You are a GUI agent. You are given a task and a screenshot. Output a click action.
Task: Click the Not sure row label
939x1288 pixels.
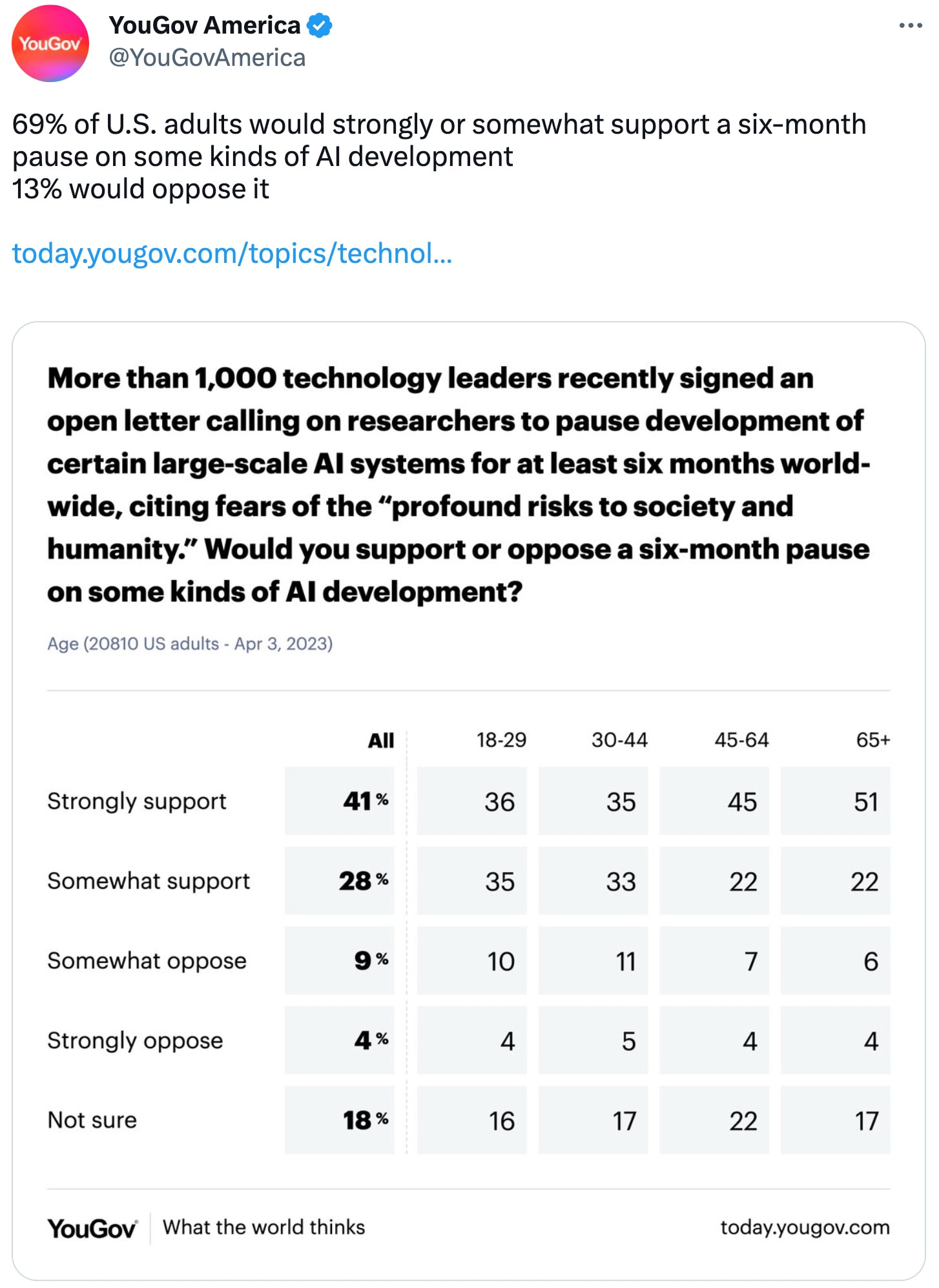click(92, 1120)
